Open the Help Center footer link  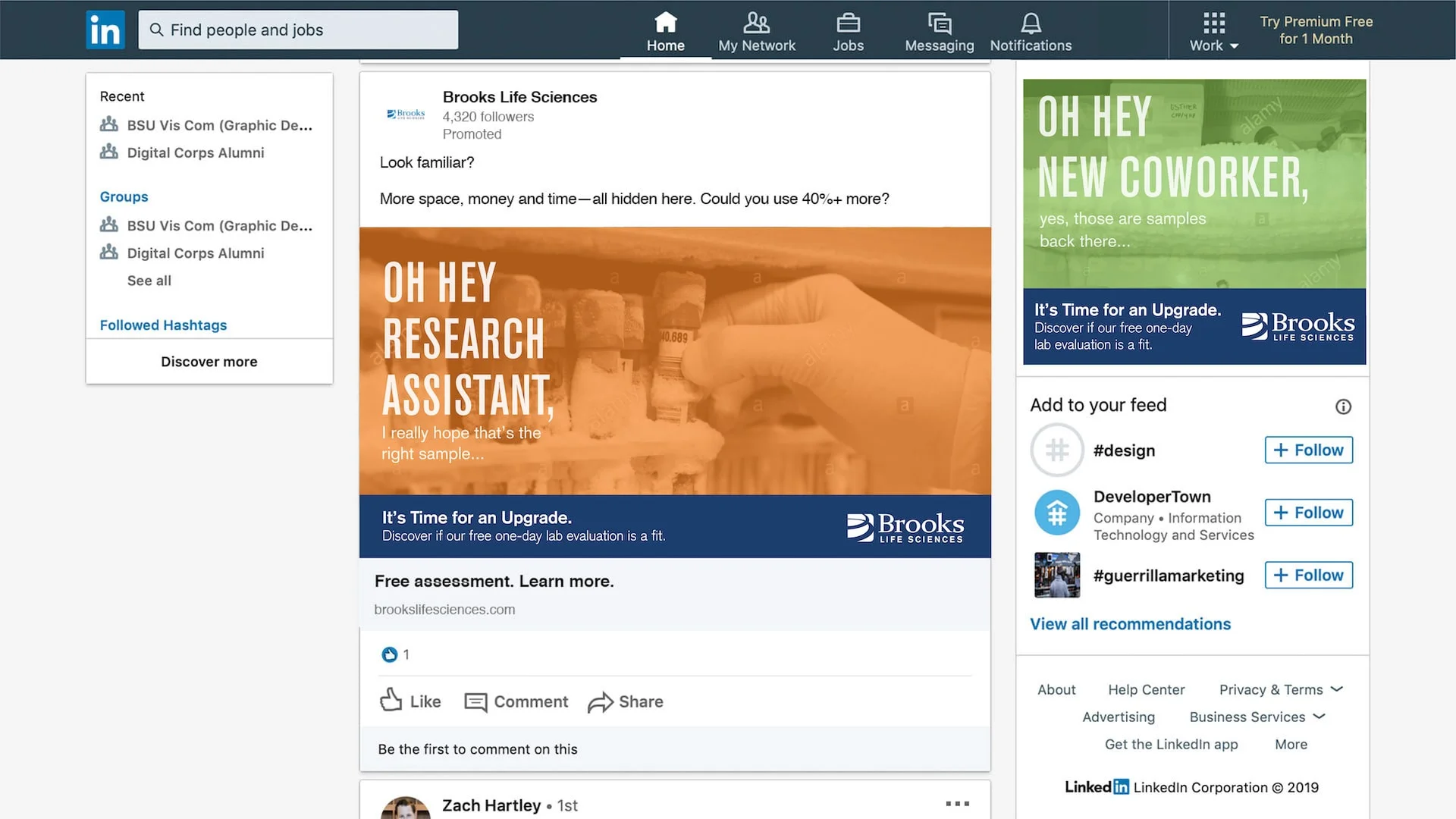click(1146, 689)
